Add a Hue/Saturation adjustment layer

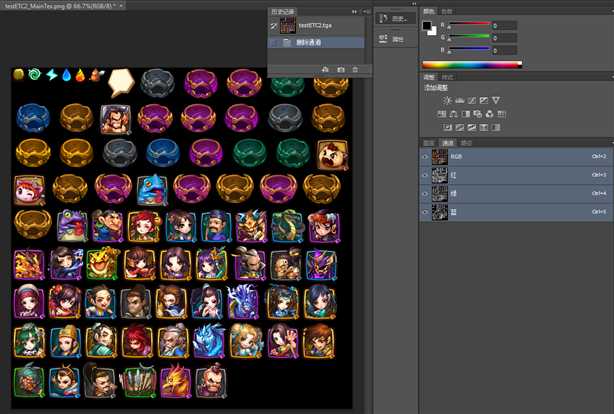[442, 114]
